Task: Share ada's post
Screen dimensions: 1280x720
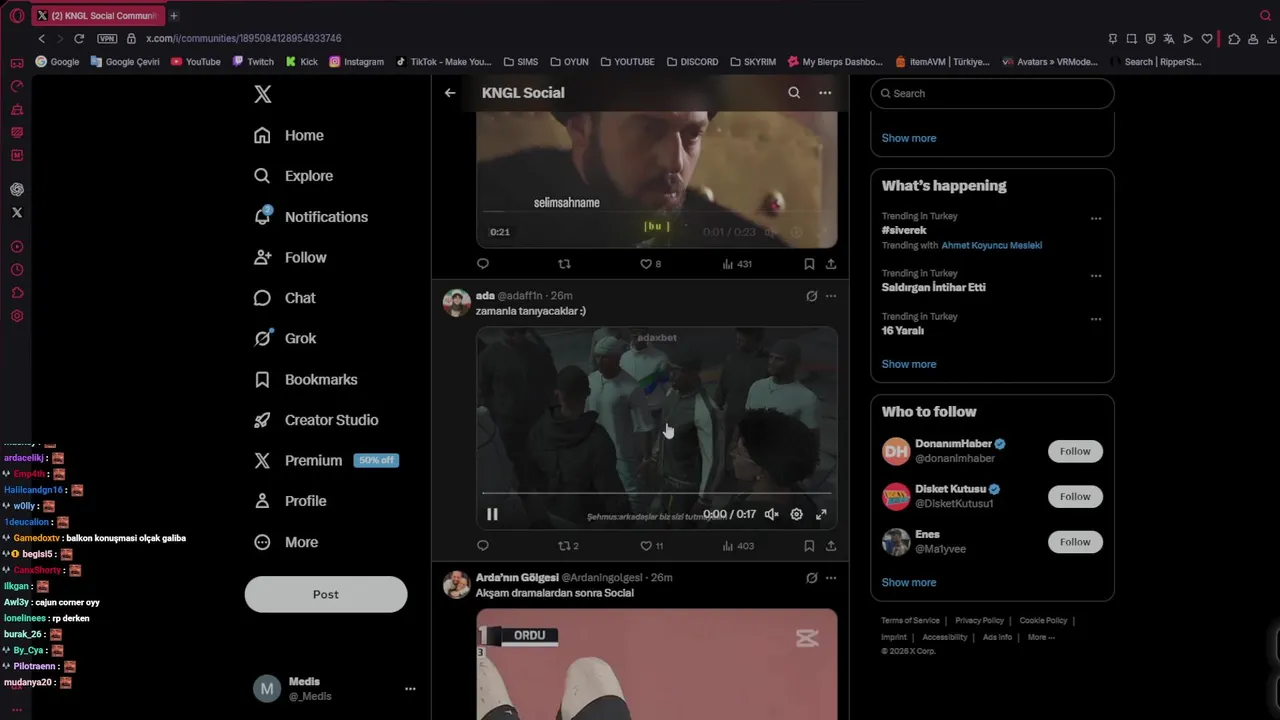Action: tap(831, 546)
